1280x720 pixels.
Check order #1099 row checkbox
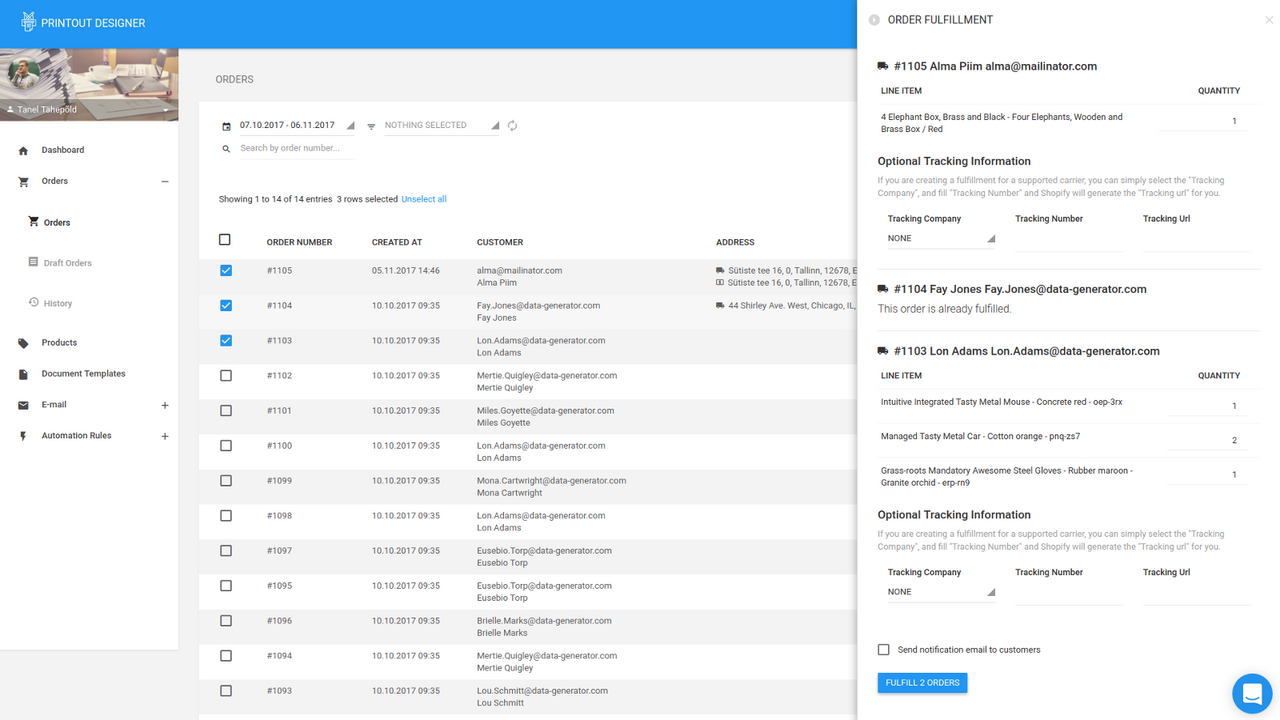225,480
